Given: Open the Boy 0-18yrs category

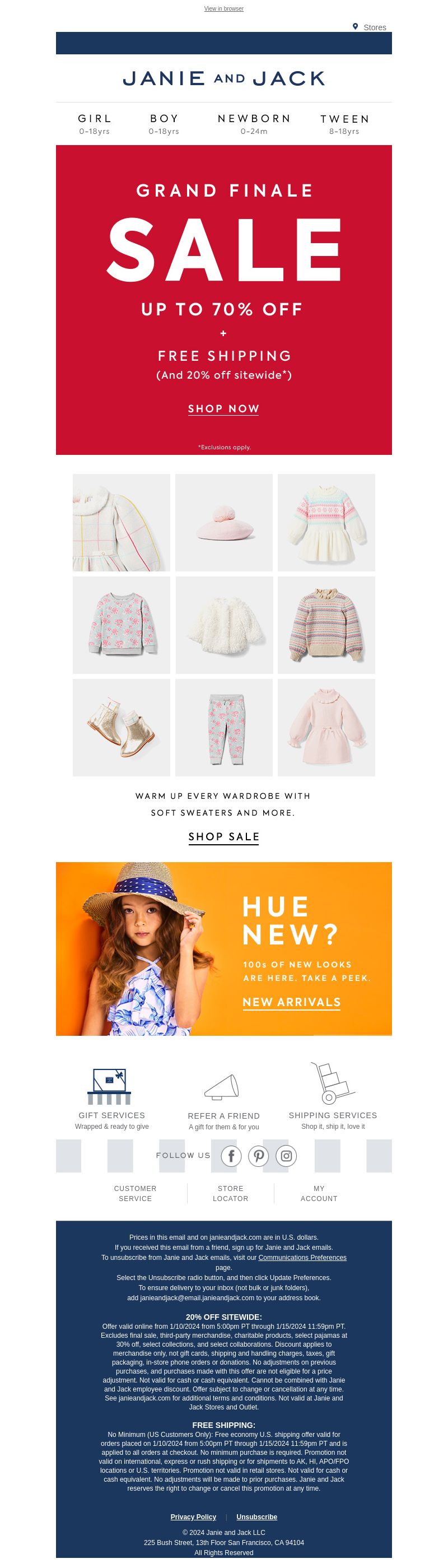Looking at the screenshot, I should point(164,124).
